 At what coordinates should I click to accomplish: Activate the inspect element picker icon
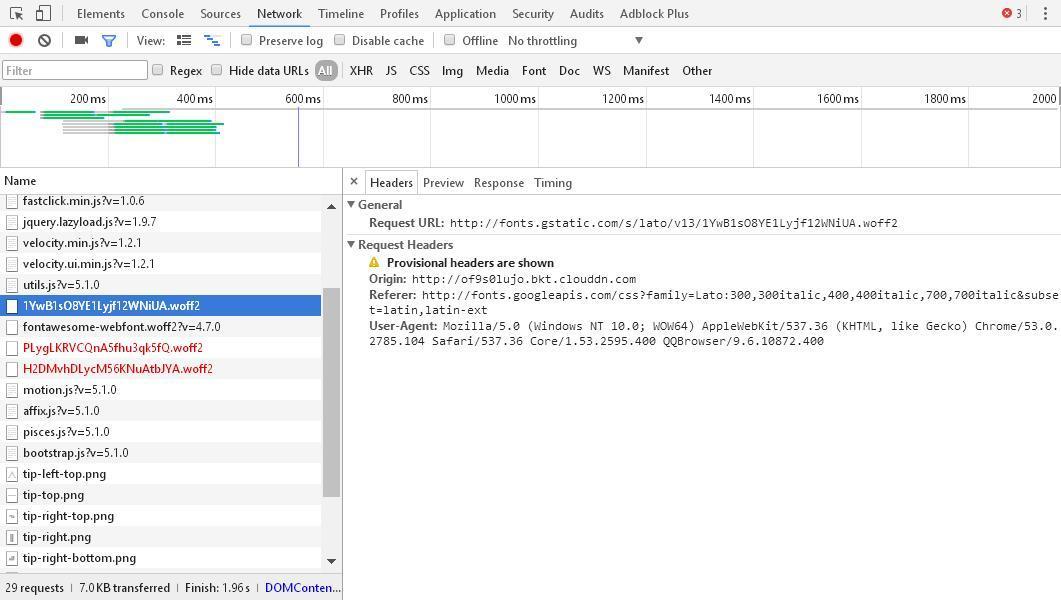point(16,14)
